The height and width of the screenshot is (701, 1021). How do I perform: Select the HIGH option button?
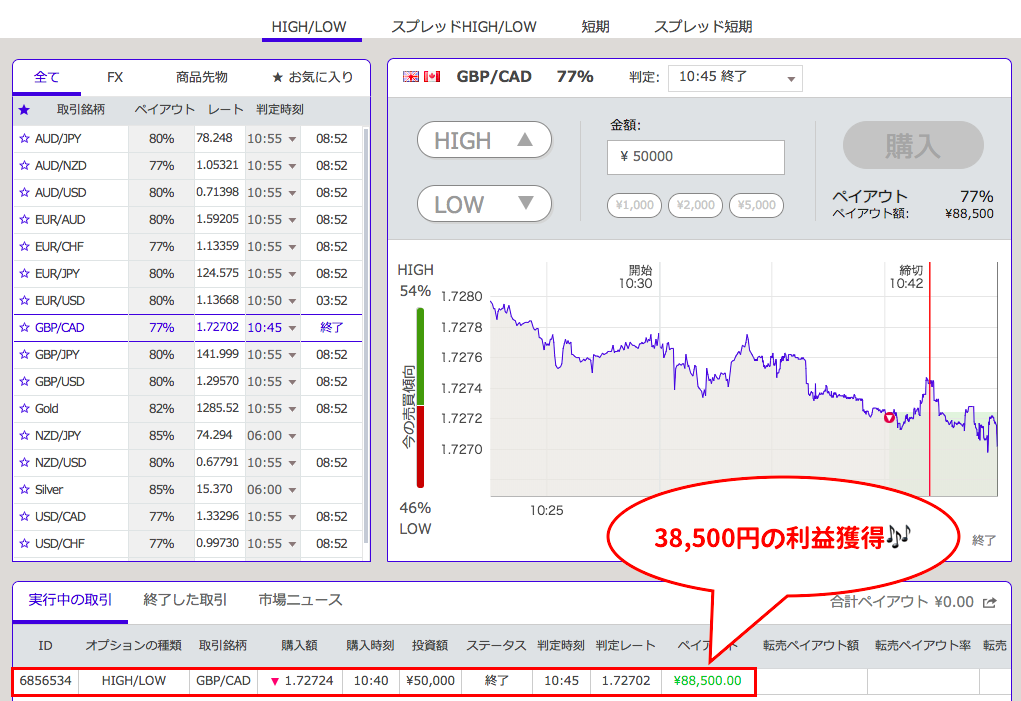tap(484, 141)
